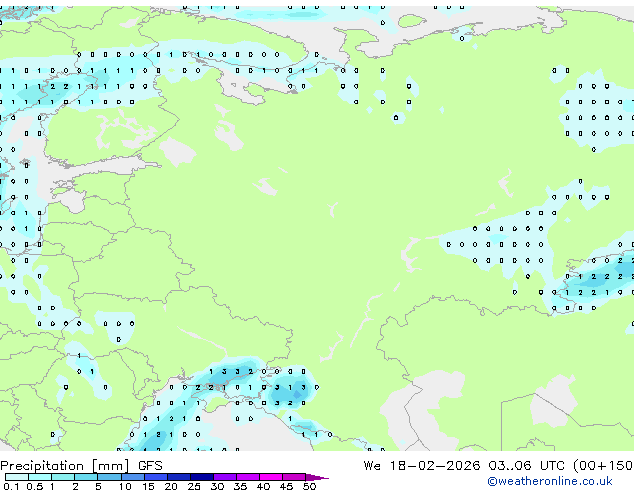Pick the 0.1–0.5 mm legend color swatch
This screenshot has width=634, height=490.
(17, 477)
